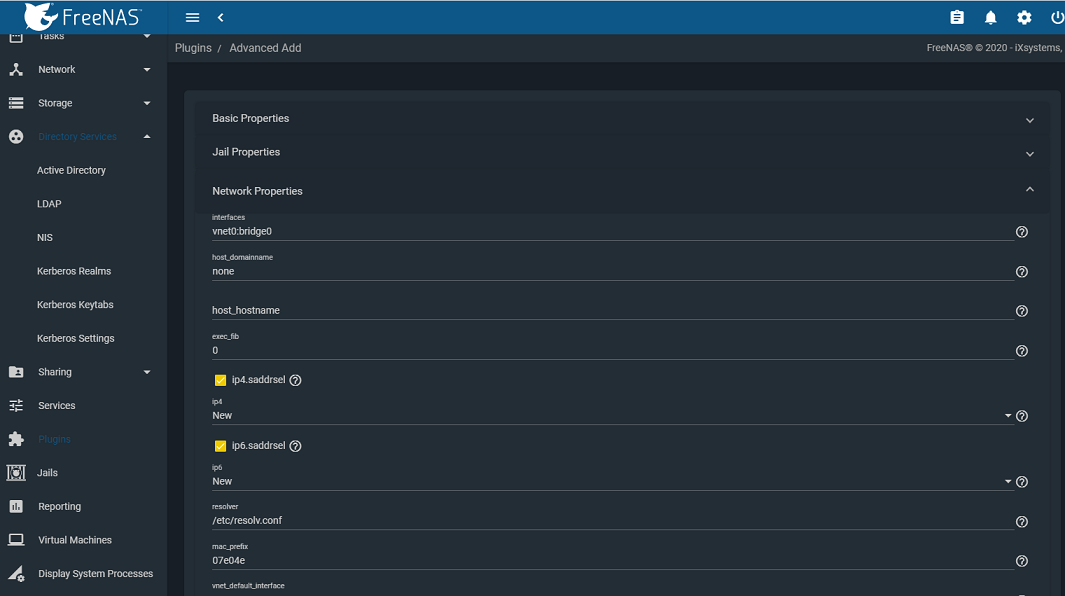Open Virtual Machines from sidebar
Screen dimensions: 1065x596
pos(75,540)
